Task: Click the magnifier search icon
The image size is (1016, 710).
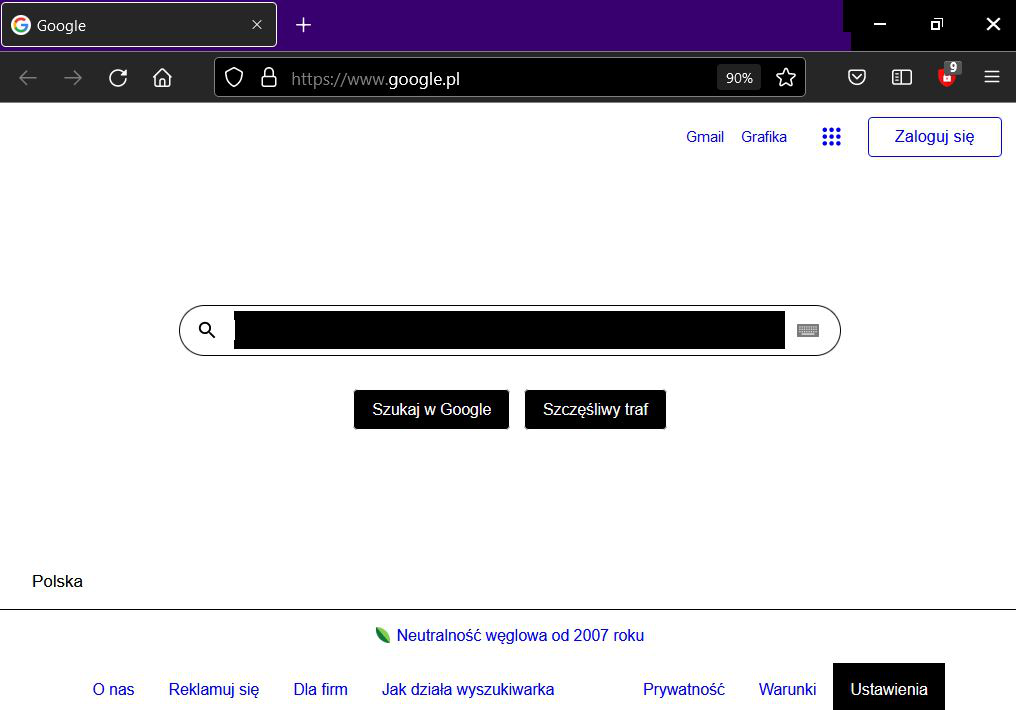Action: click(207, 330)
